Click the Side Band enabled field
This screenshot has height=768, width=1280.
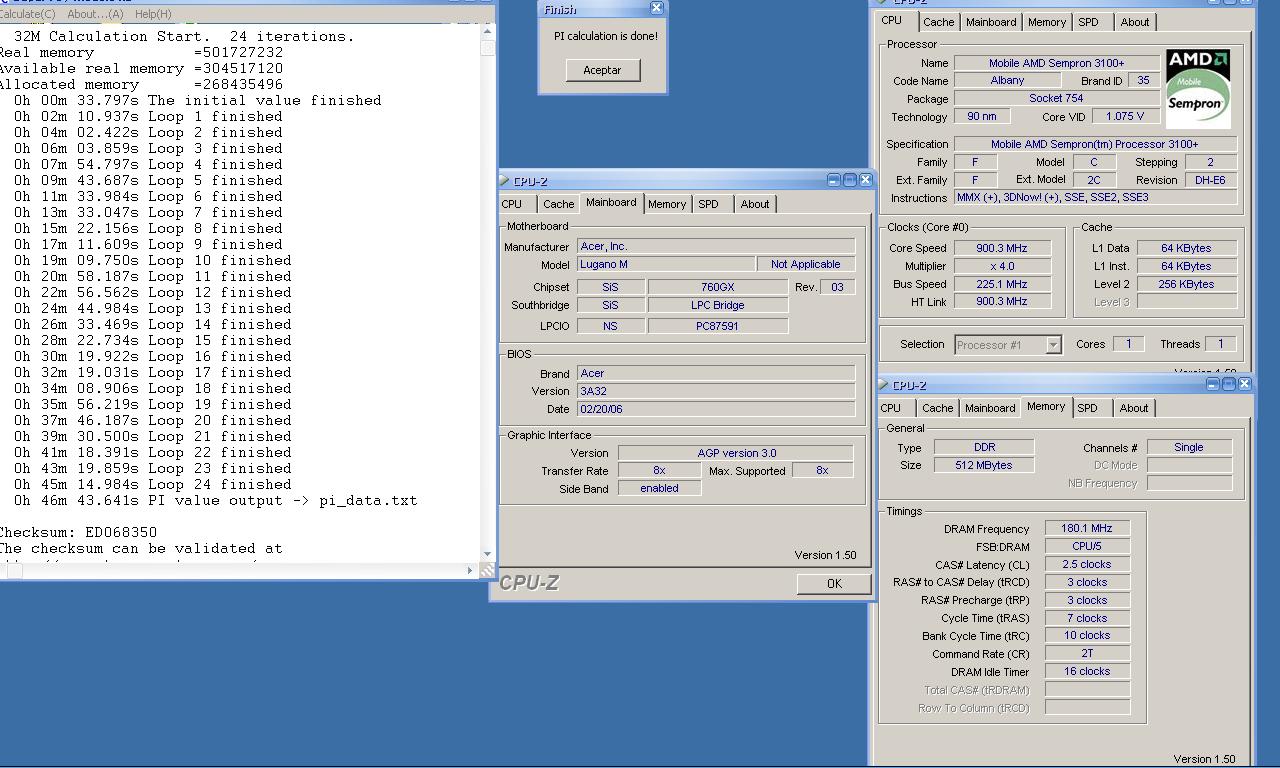[x=659, y=488]
